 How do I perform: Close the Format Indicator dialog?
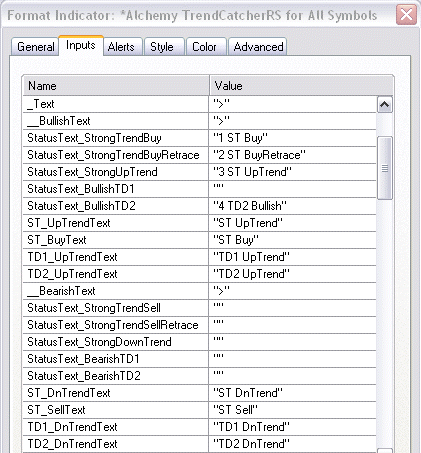(x=406, y=15)
